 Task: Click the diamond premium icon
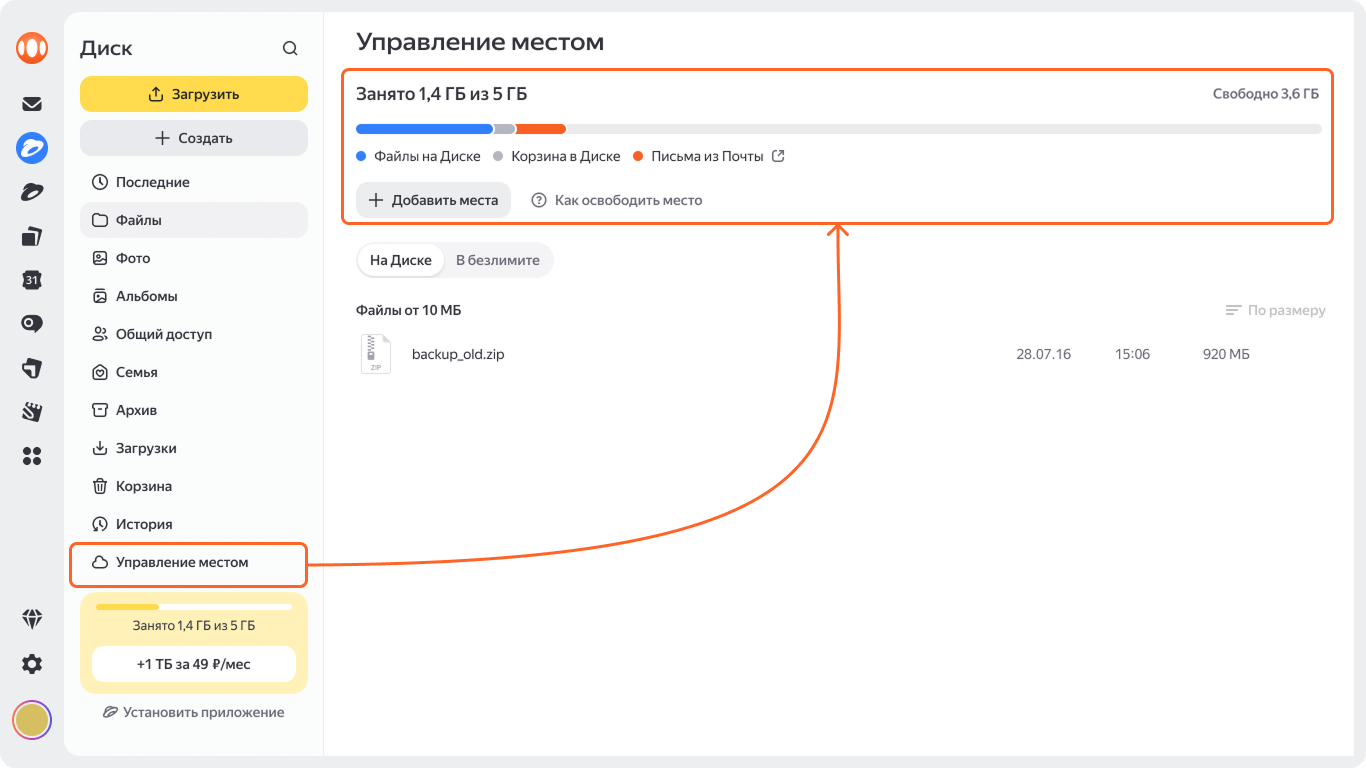(x=32, y=619)
